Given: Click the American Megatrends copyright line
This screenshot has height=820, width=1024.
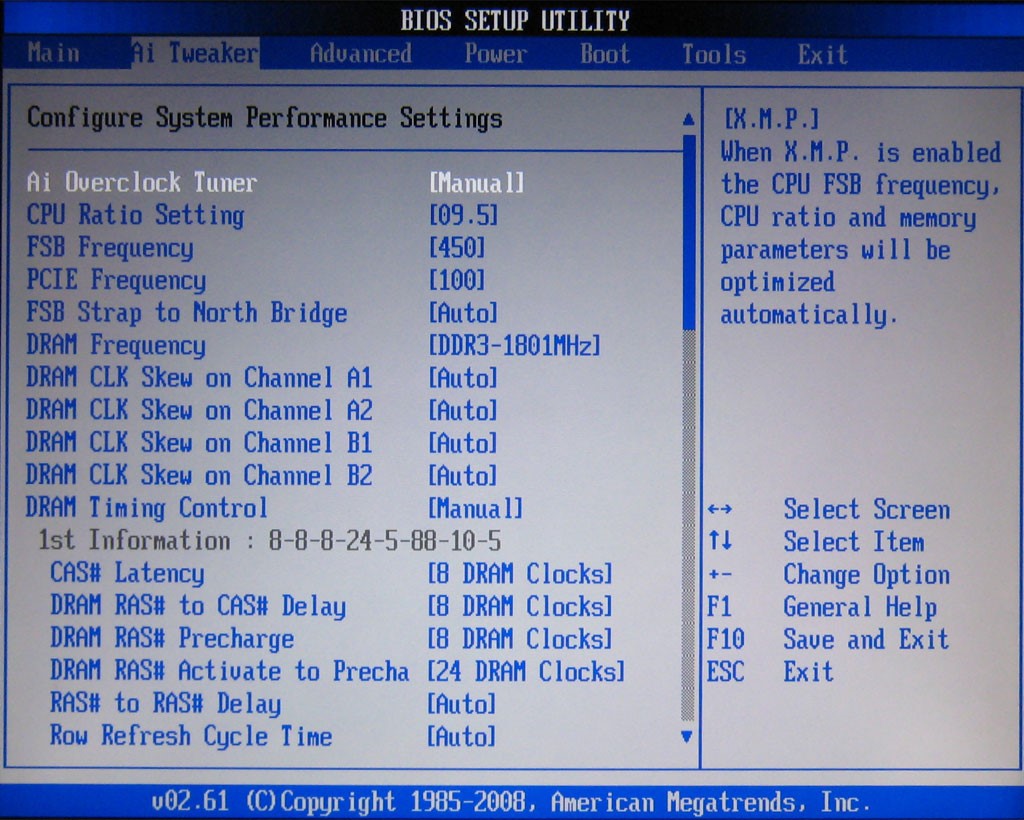Looking at the screenshot, I should click(511, 801).
